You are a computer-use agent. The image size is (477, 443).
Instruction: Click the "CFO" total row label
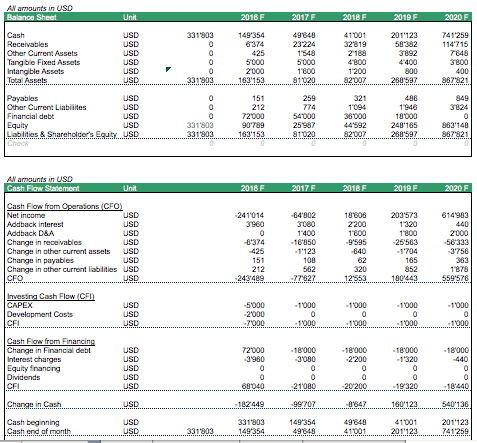pyautogui.click(x=15, y=278)
